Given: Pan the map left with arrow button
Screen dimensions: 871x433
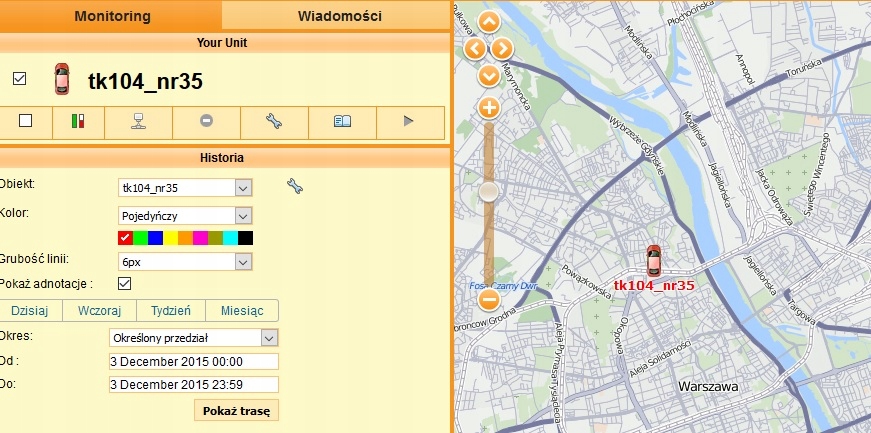Looking at the screenshot, I should click(x=475, y=48).
